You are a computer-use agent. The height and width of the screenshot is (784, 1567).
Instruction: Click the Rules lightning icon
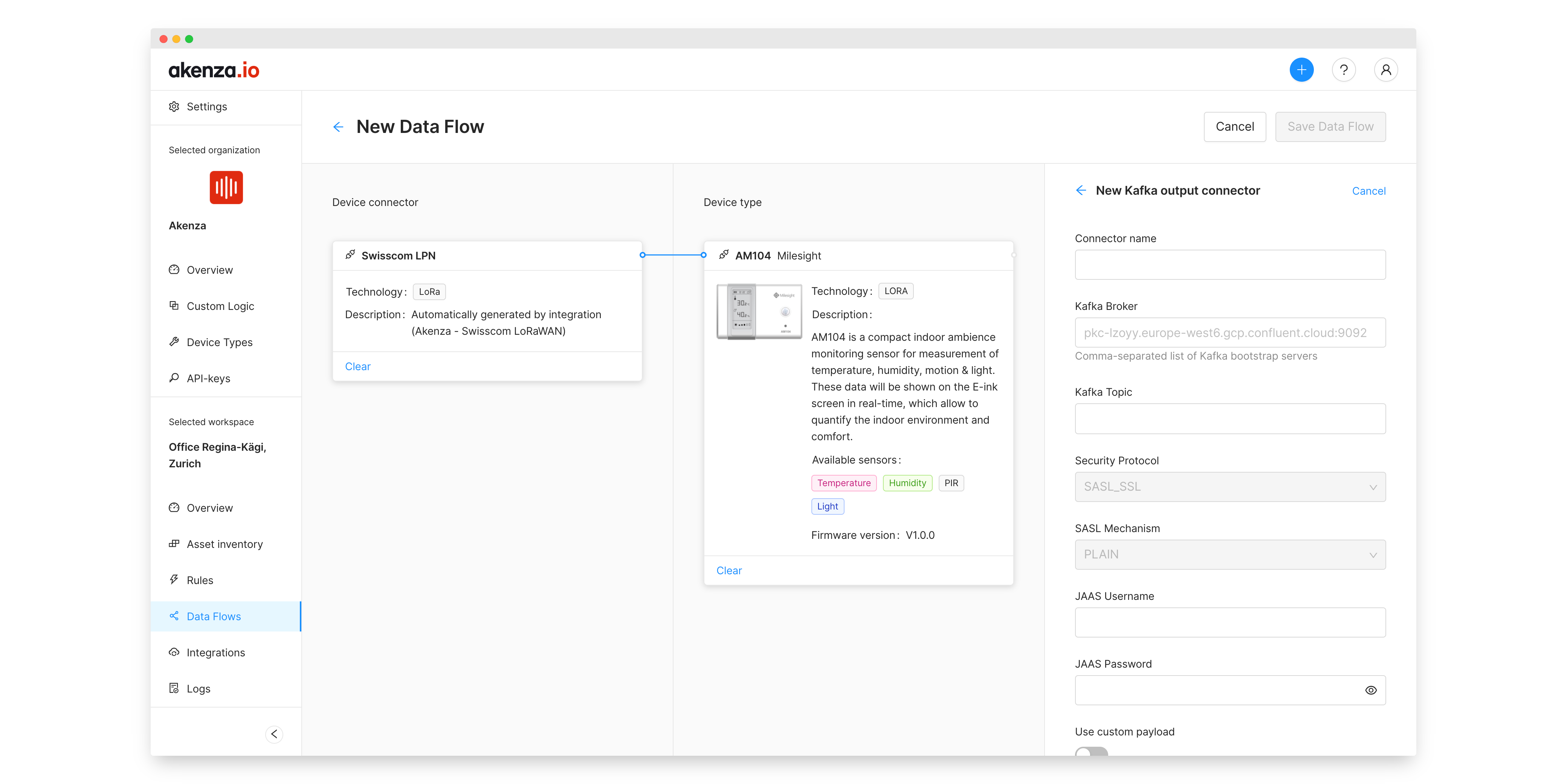[174, 580]
